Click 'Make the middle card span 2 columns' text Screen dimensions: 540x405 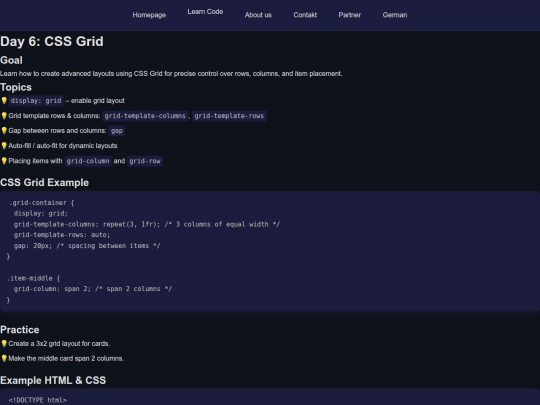click(x=66, y=359)
